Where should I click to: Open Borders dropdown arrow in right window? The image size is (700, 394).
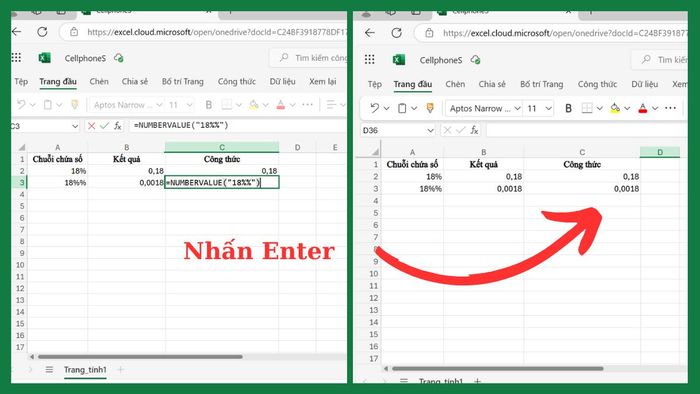[600, 108]
